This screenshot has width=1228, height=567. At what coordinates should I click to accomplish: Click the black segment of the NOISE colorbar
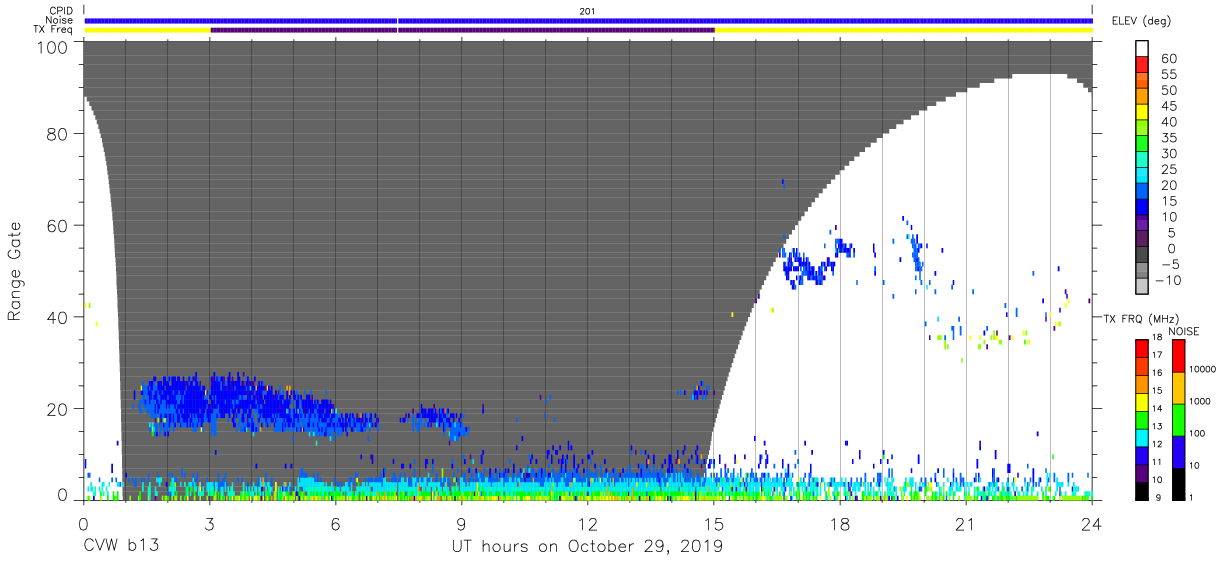pyautogui.click(x=1179, y=483)
